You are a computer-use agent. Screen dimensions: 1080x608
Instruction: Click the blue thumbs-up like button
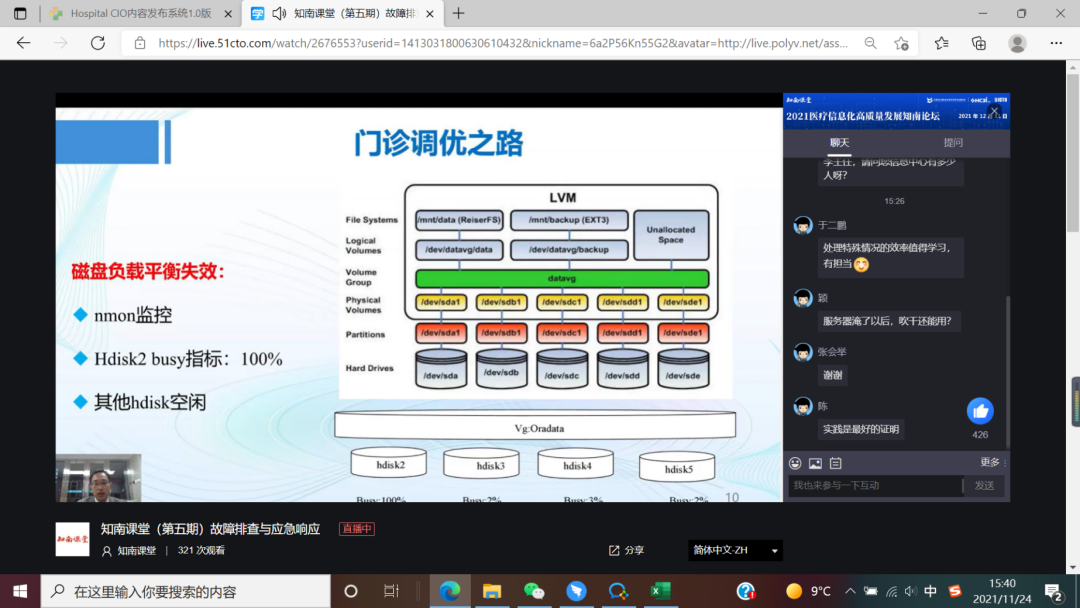tap(980, 411)
